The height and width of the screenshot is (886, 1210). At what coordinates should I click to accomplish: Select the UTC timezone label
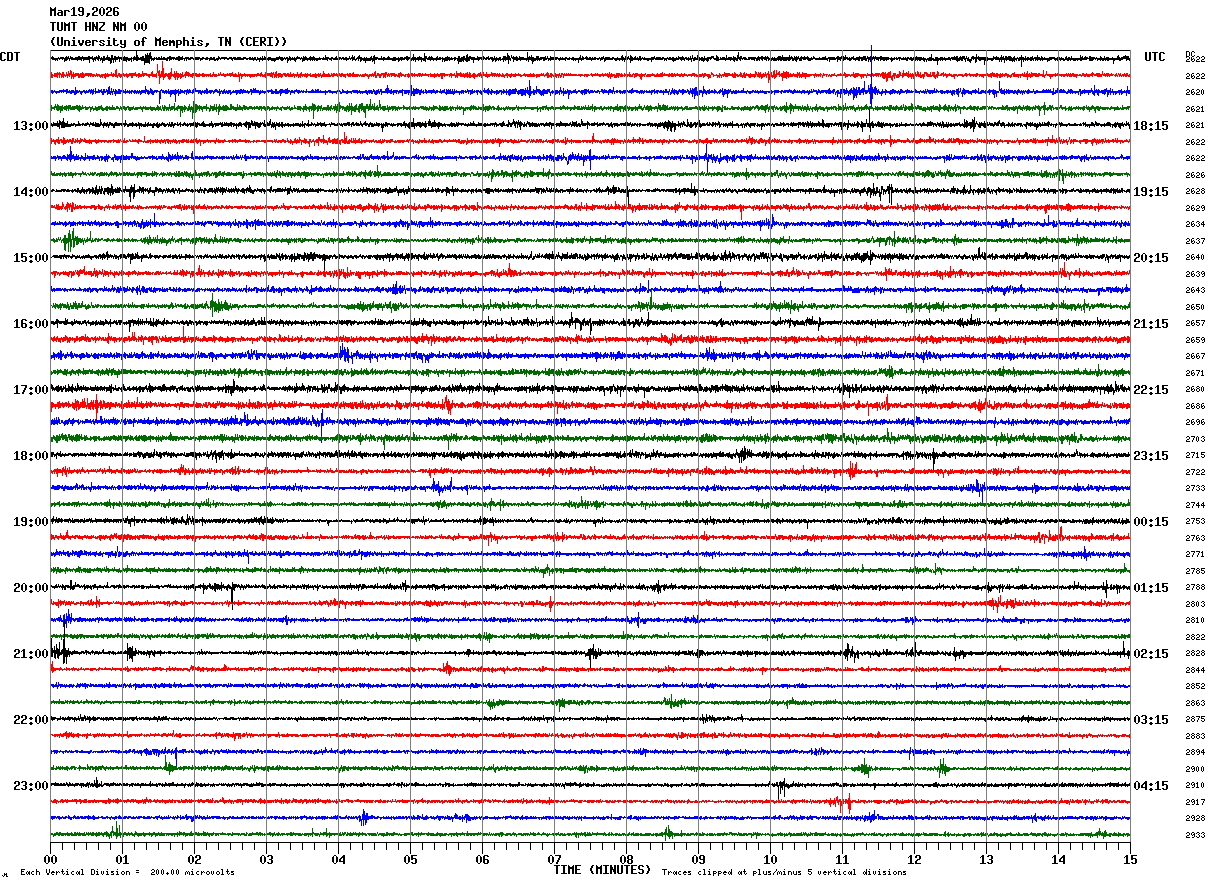pos(1155,57)
